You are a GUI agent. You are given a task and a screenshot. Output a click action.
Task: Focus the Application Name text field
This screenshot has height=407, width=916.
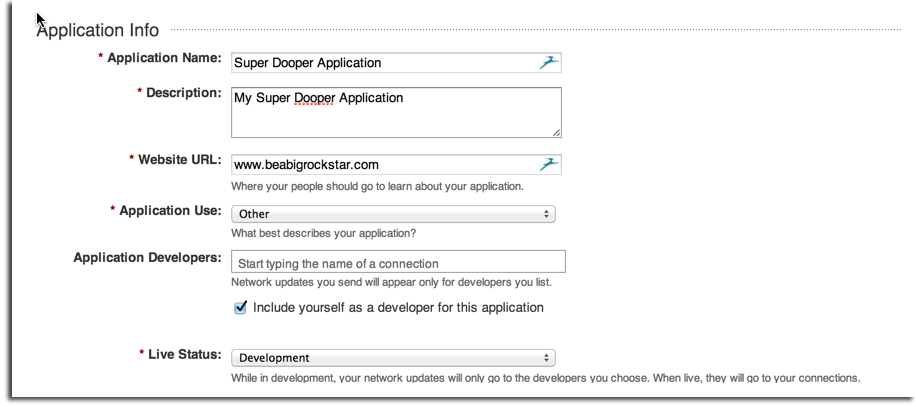380,63
